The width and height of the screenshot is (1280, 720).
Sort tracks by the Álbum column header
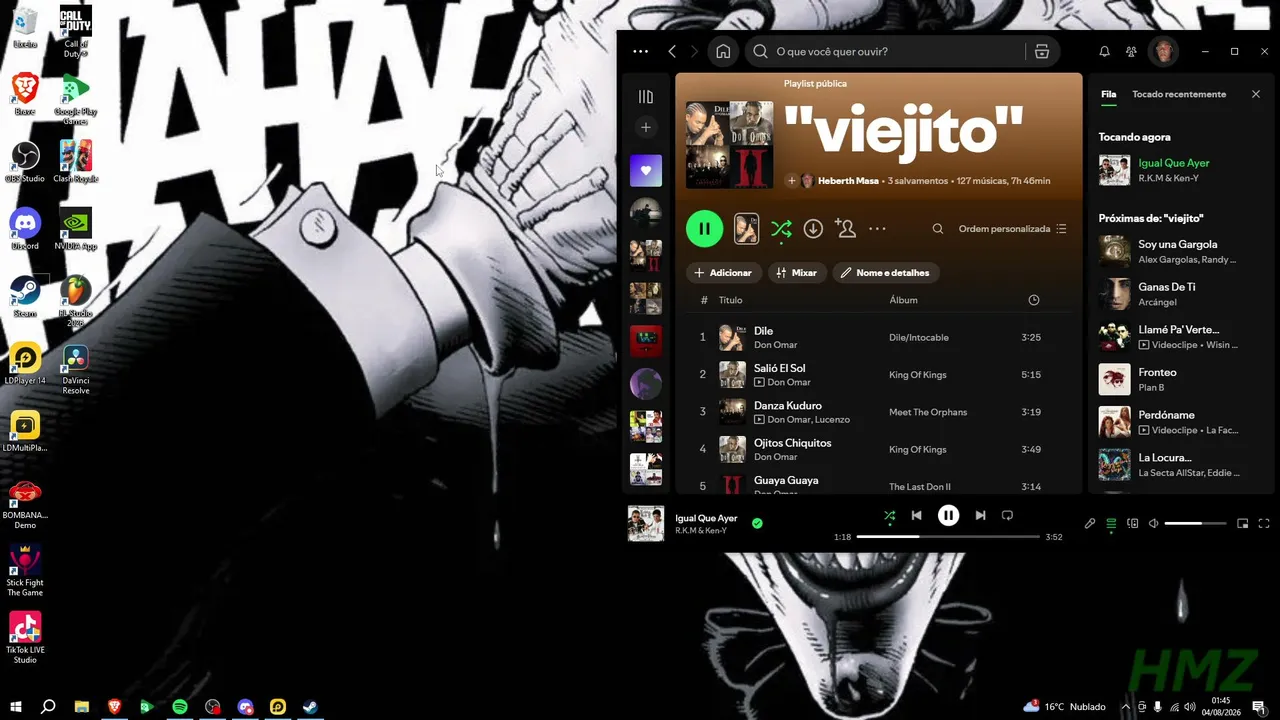(903, 300)
